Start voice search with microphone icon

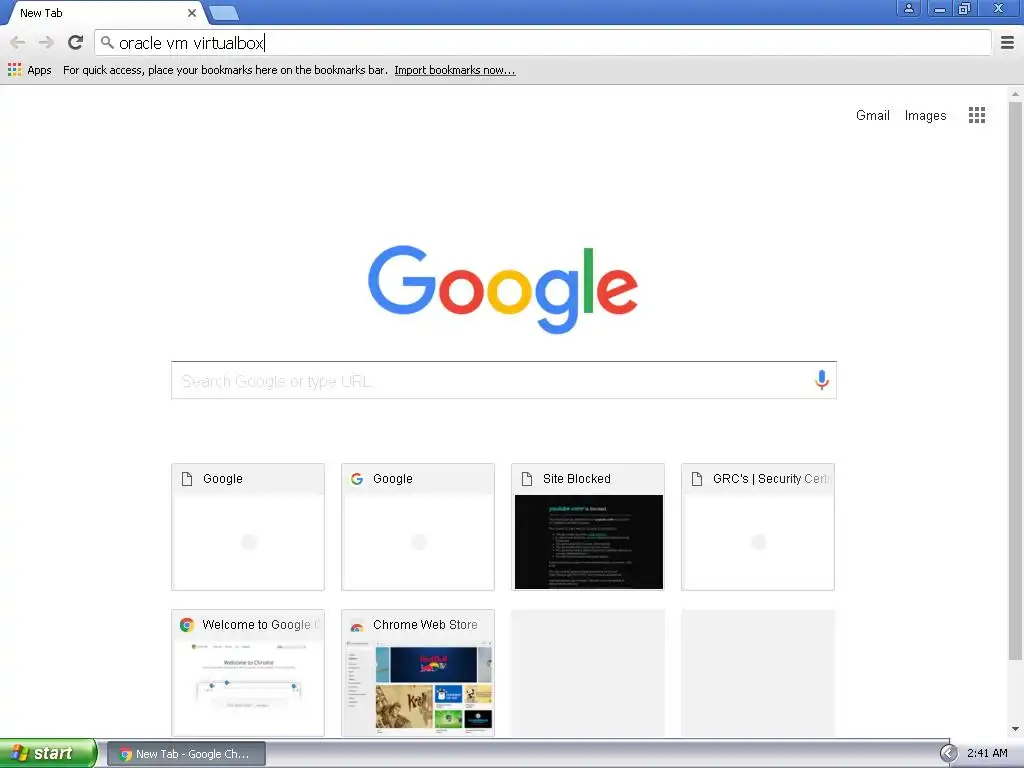(x=822, y=380)
